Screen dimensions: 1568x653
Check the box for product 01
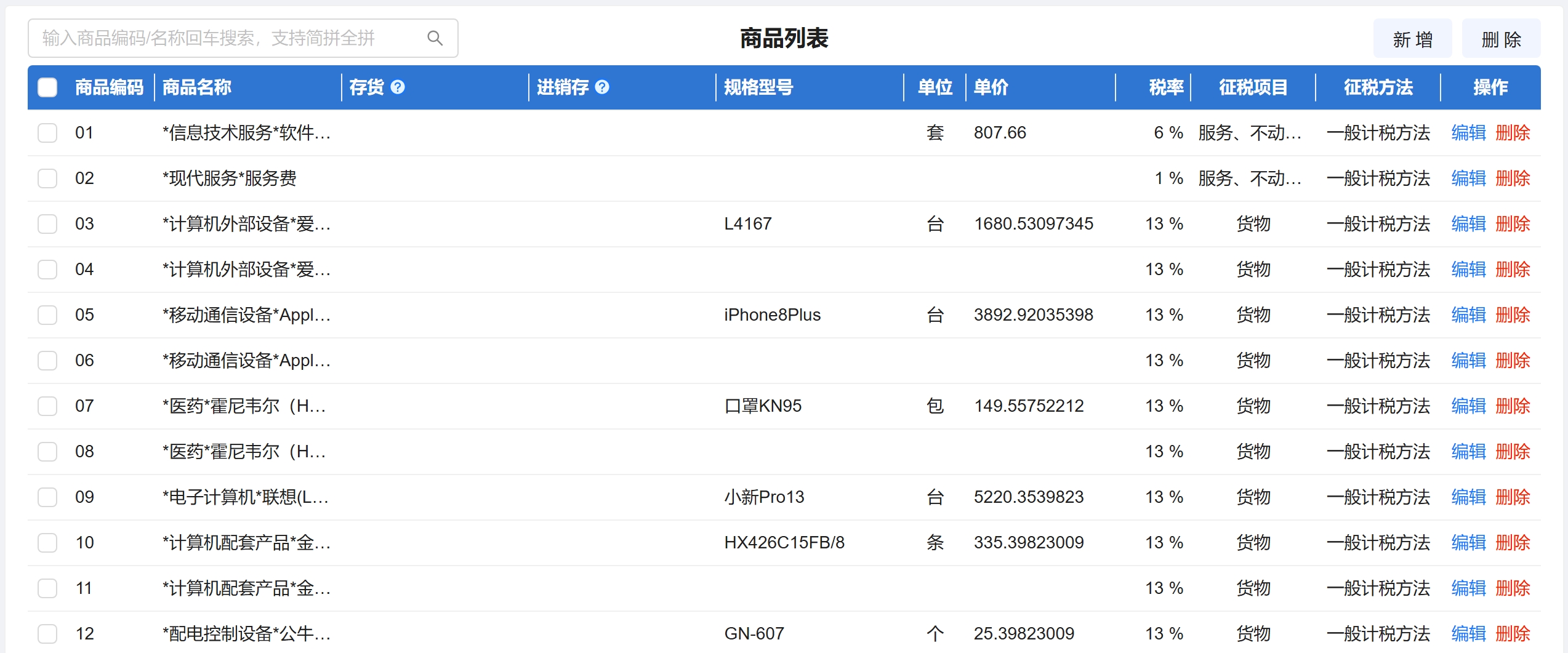(47, 133)
